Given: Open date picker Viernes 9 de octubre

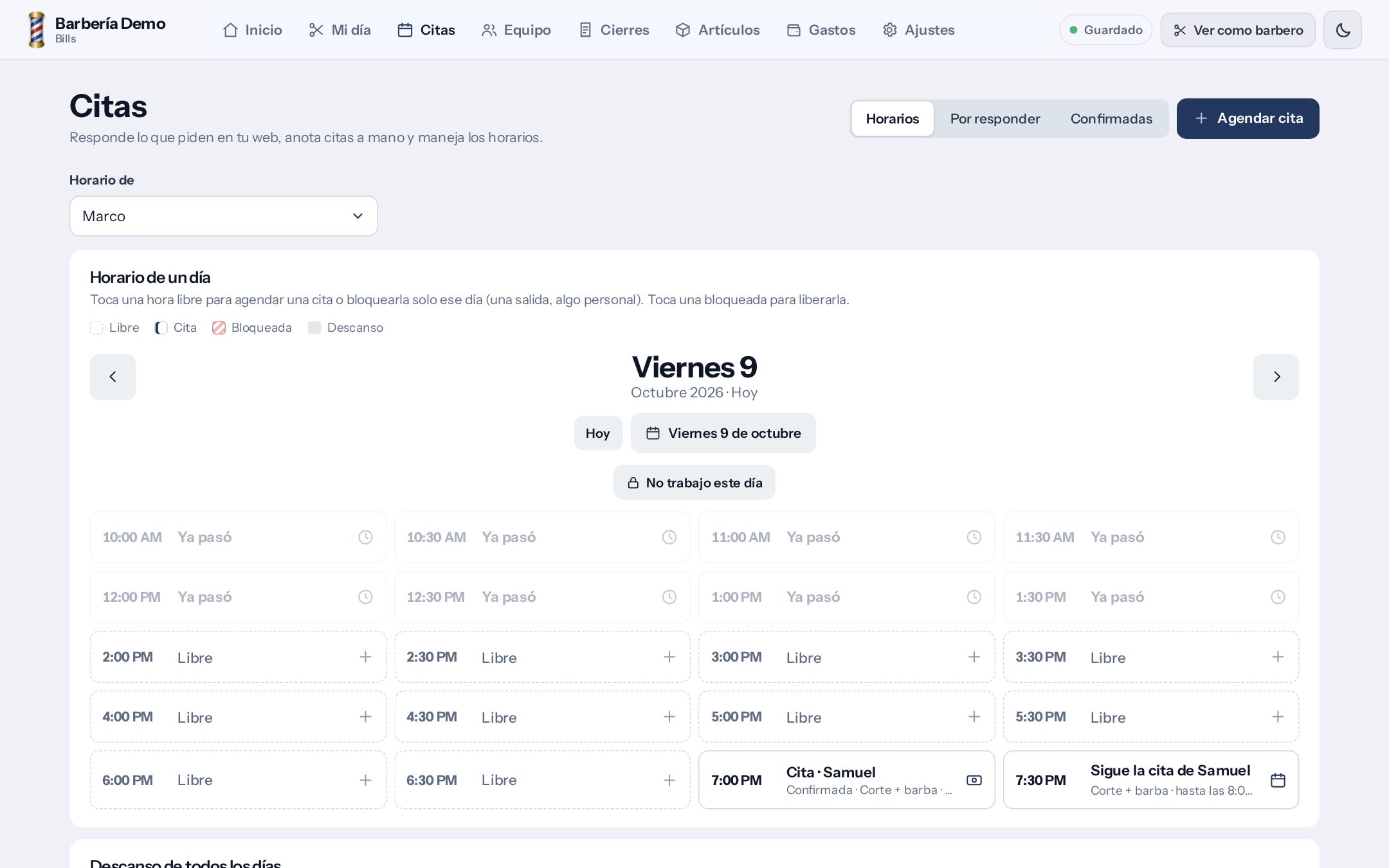Looking at the screenshot, I should coord(723,433).
